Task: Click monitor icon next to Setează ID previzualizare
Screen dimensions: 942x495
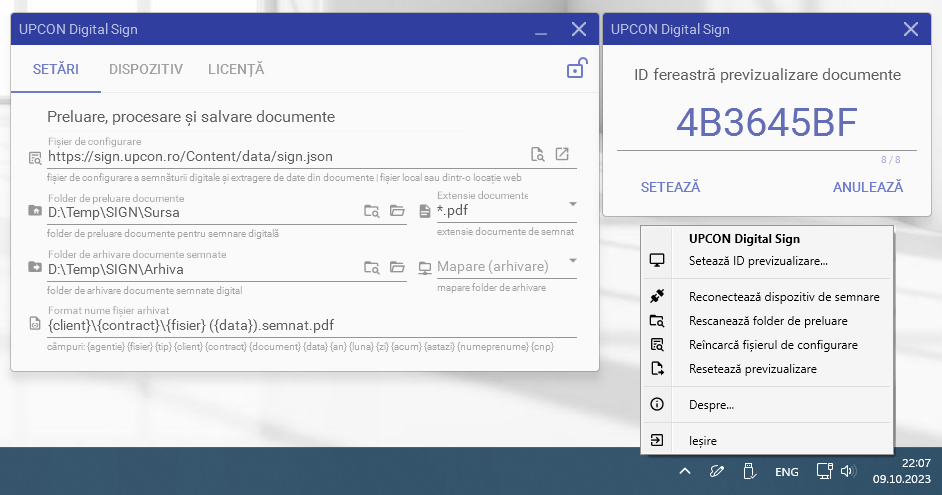Action: coord(657,261)
